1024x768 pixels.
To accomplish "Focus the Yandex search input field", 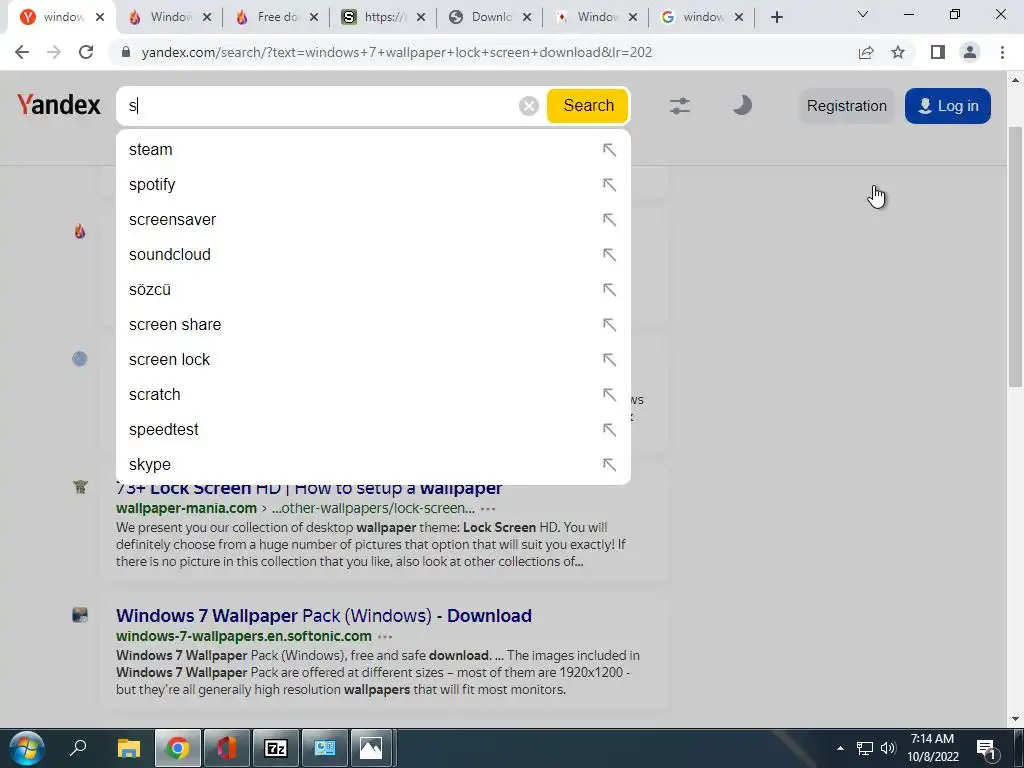I will point(320,106).
